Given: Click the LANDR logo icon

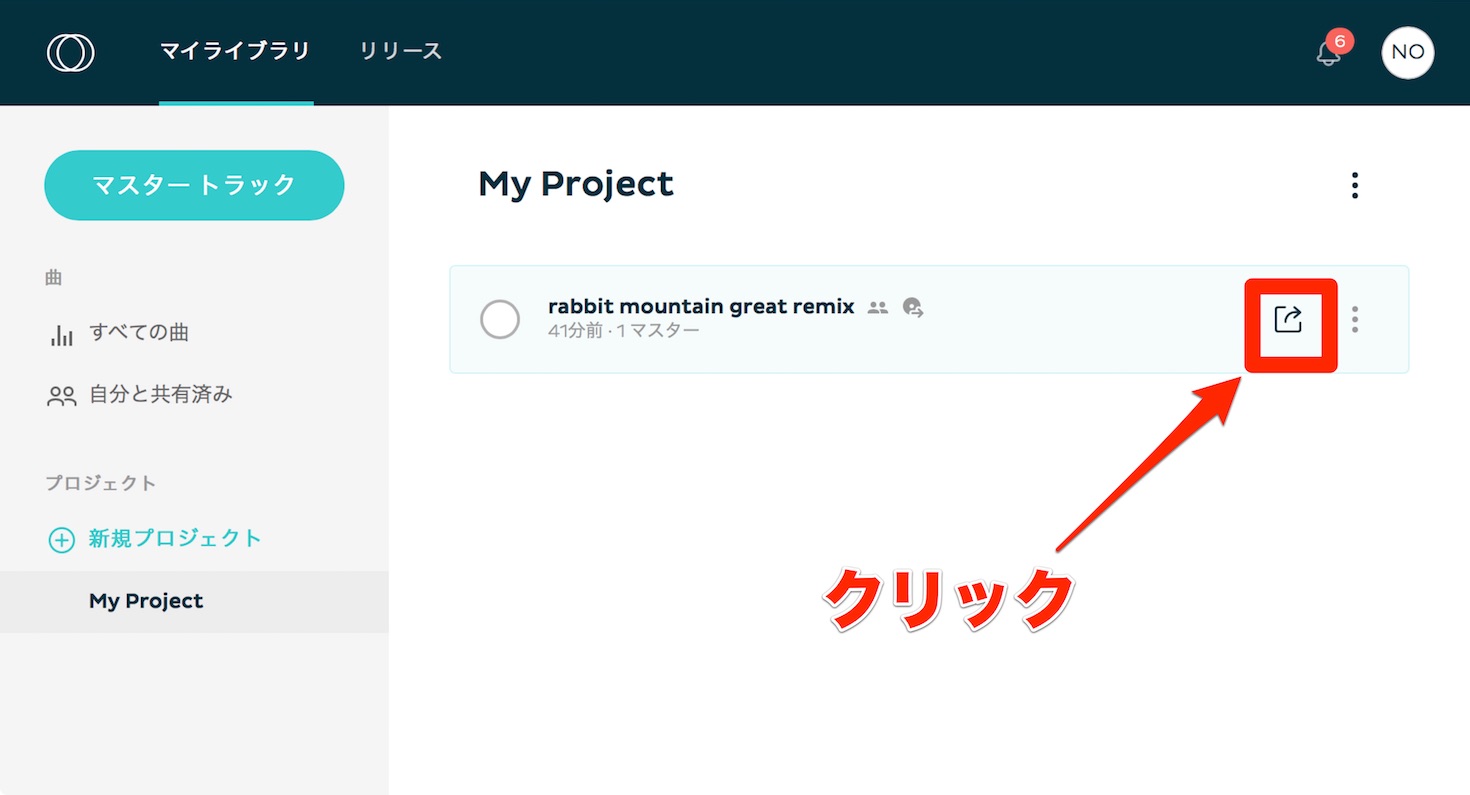Looking at the screenshot, I should pos(71,52).
